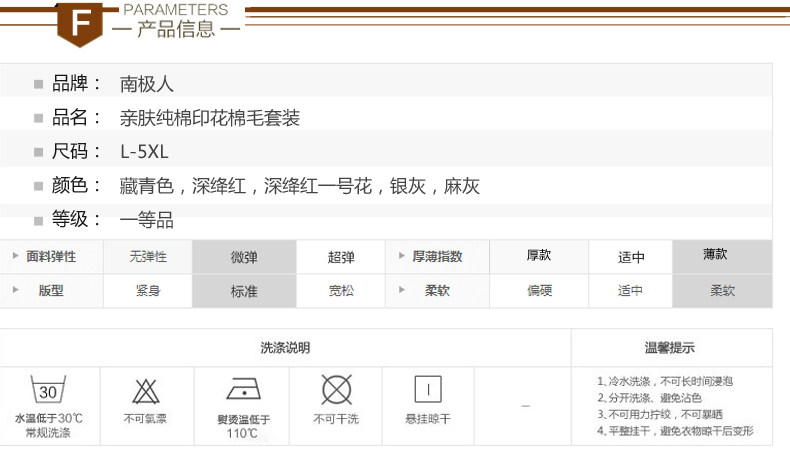The width and height of the screenshot is (790, 455).
Task: Click the 不可氯漂 caption
Action: [x=145, y=419]
